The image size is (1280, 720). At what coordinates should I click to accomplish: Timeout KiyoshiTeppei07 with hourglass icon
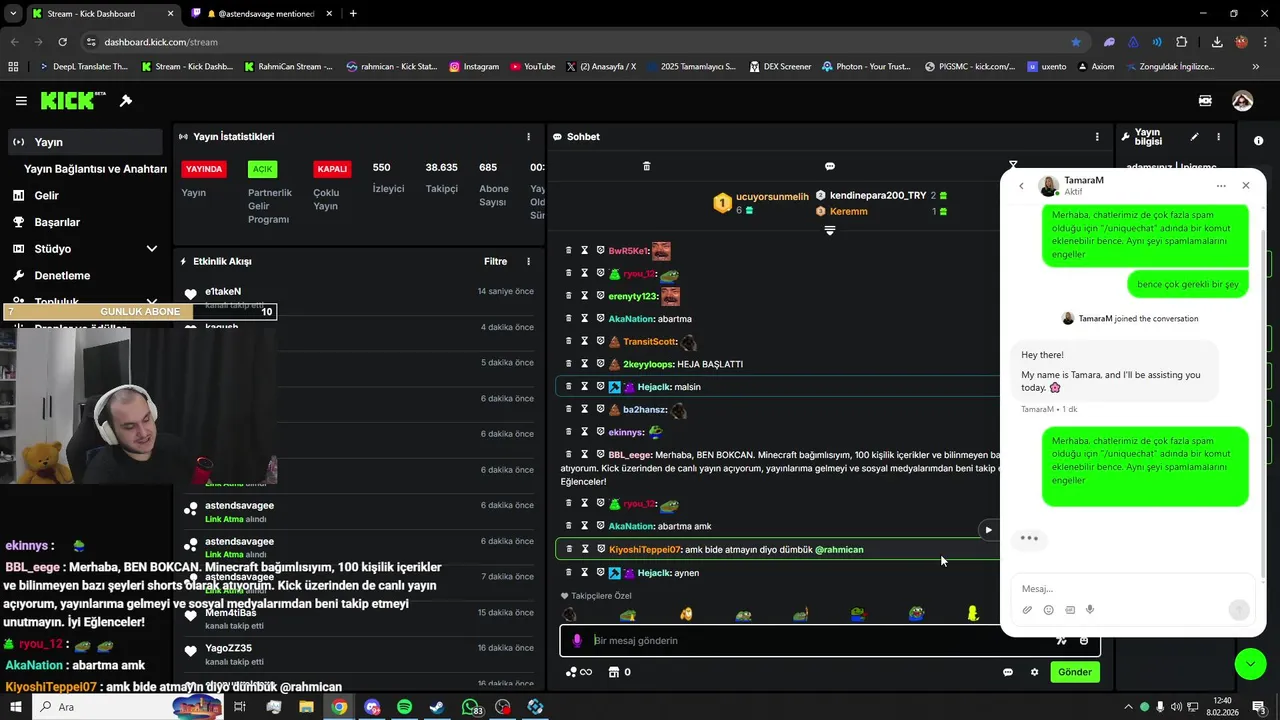click(x=584, y=549)
